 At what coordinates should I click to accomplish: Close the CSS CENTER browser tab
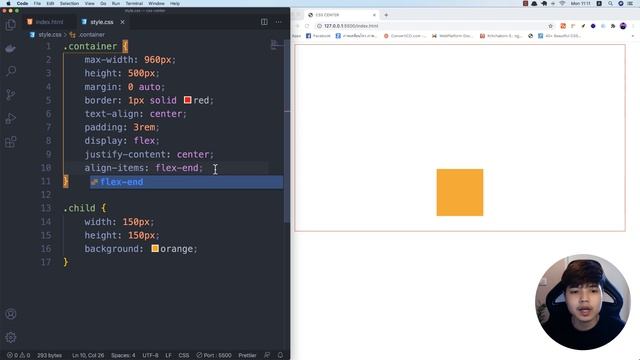374,15
